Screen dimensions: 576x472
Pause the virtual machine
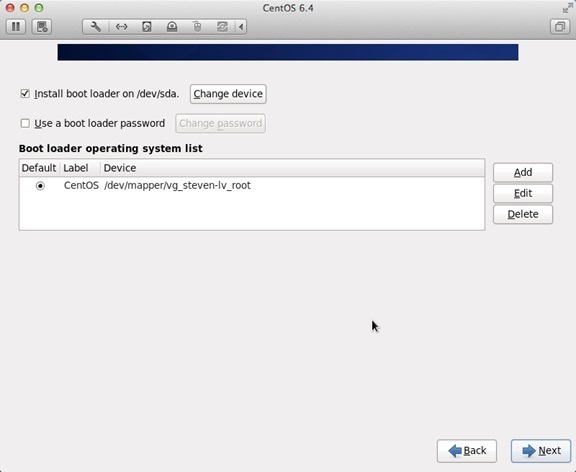16,27
